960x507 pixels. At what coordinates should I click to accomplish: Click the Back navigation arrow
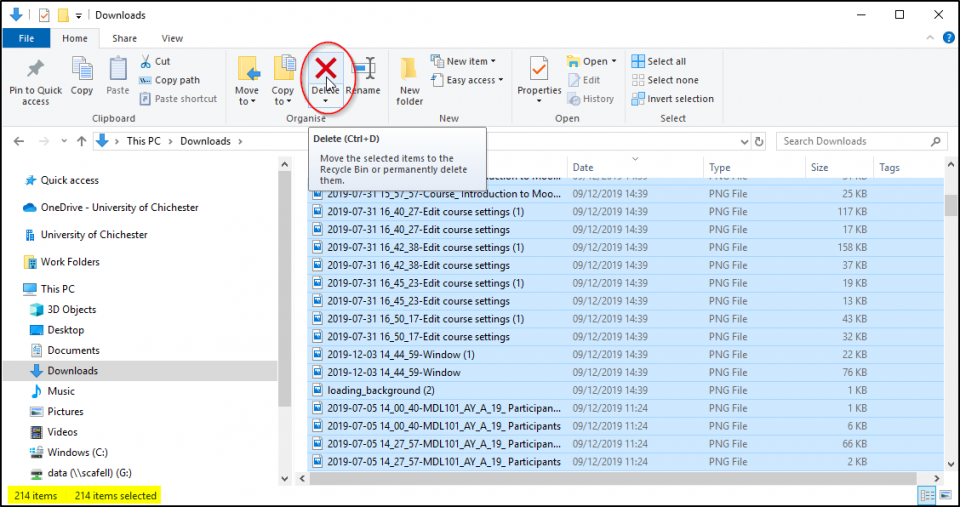(x=19, y=141)
